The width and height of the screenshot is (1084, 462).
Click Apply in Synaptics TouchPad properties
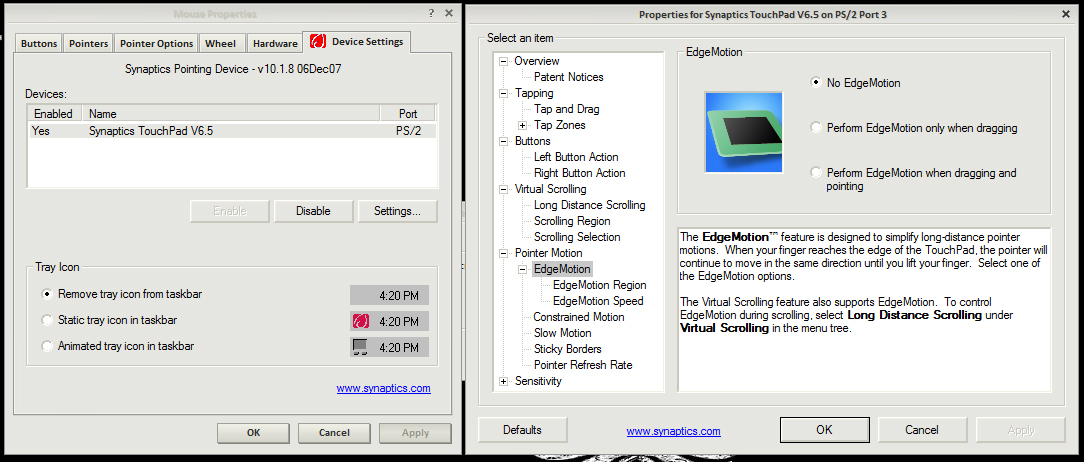point(1020,429)
